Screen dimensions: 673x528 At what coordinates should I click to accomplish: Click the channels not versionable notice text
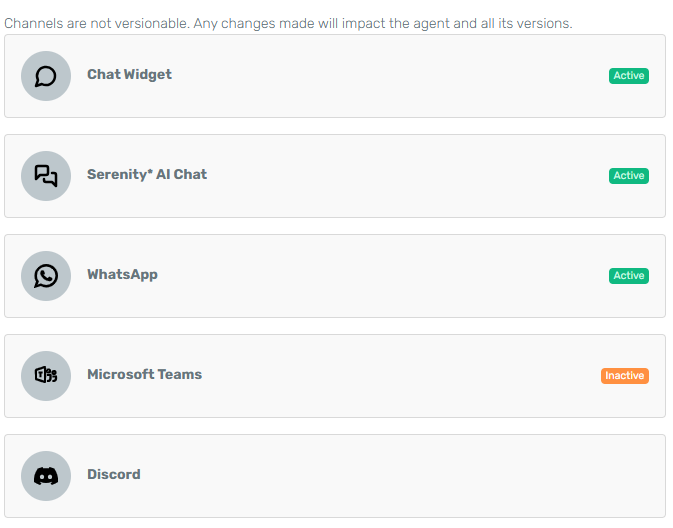point(288,23)
